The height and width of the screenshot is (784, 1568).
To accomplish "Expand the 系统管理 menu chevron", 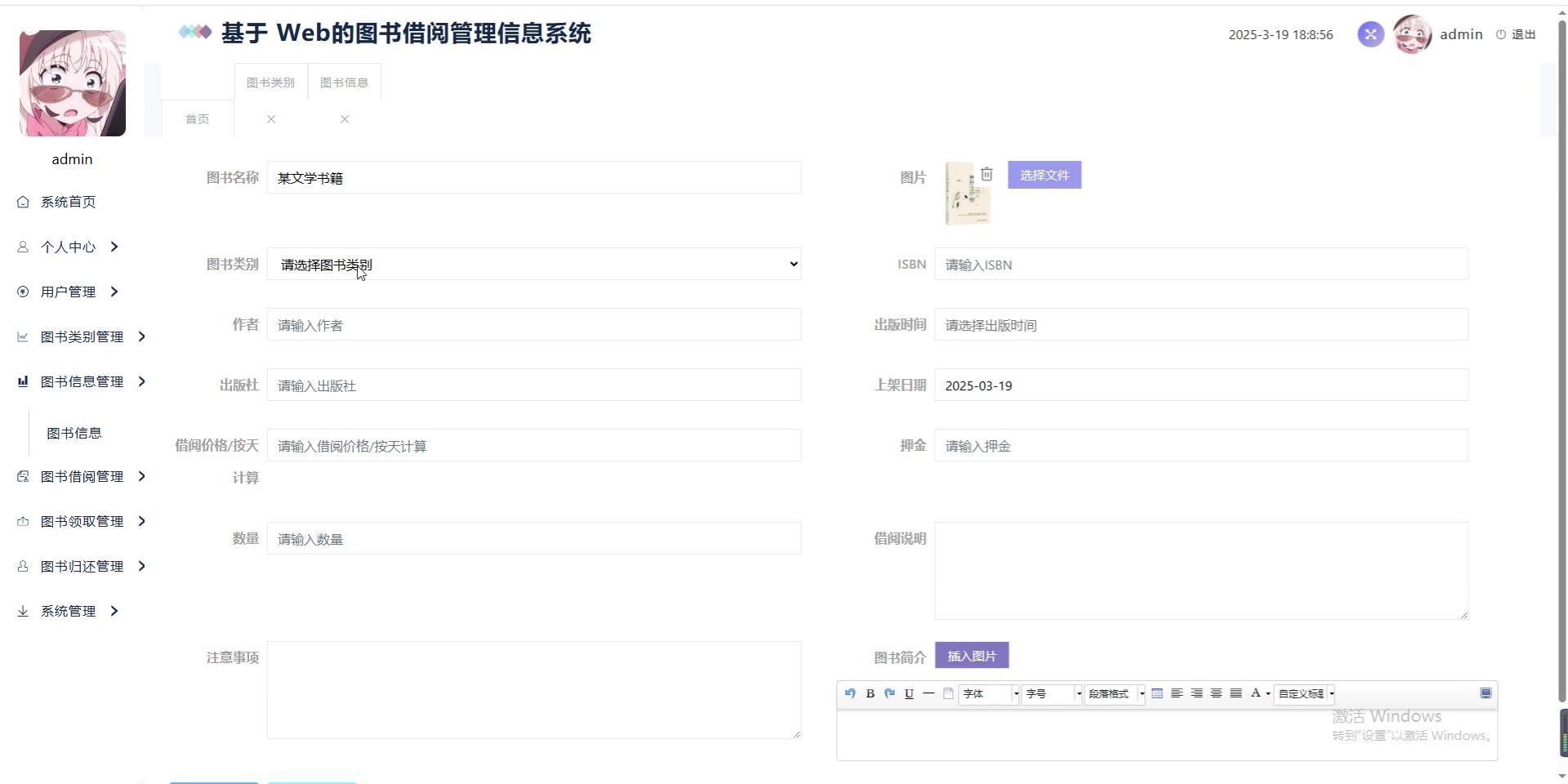I will pos(114,611).
